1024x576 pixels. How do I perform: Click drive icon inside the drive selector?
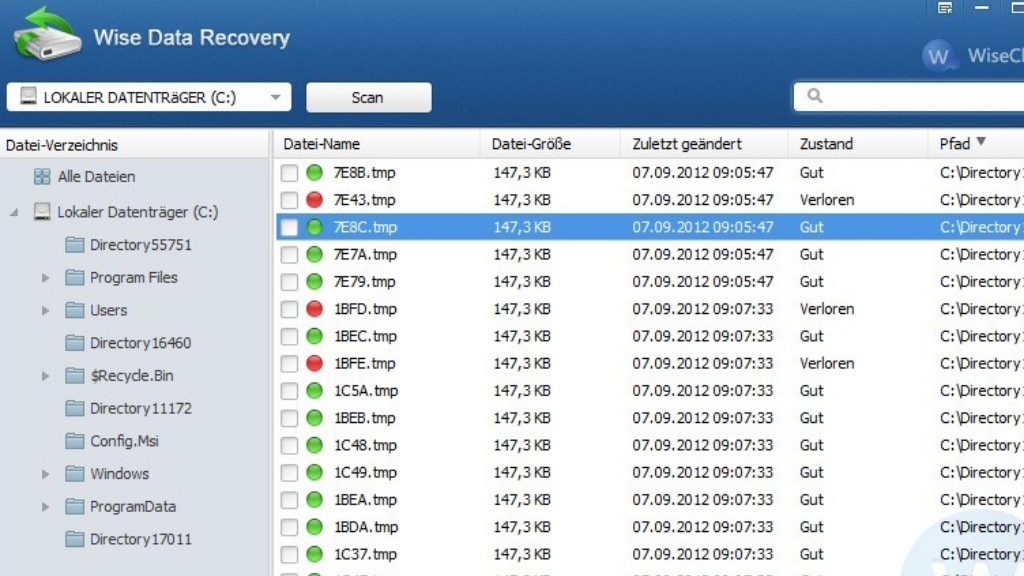click(28, 97)
